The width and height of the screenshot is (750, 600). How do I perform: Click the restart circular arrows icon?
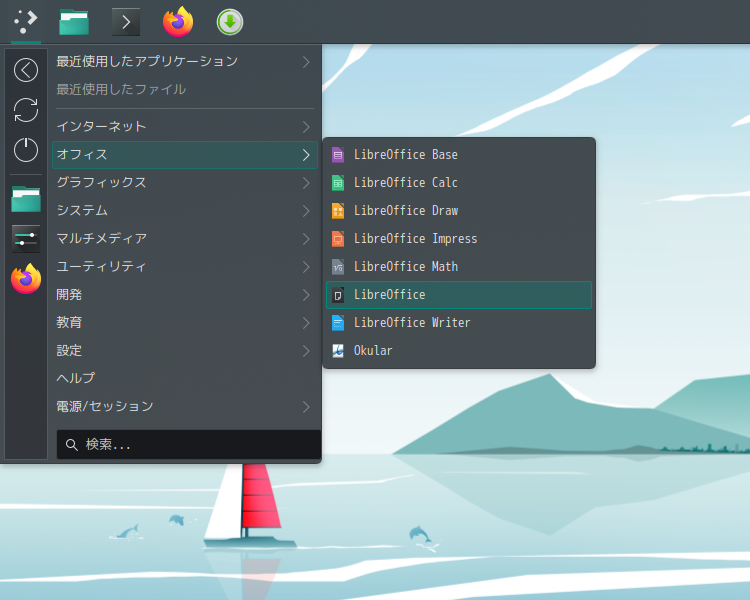click(26, 110)
